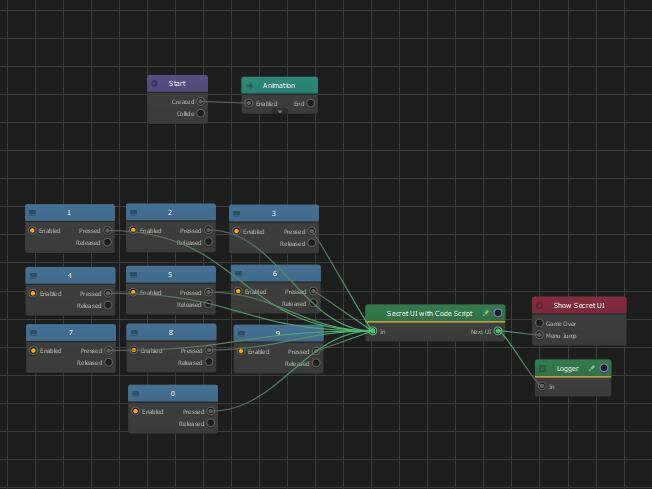Expand the Animation node with down chevron

pos(279,112)
